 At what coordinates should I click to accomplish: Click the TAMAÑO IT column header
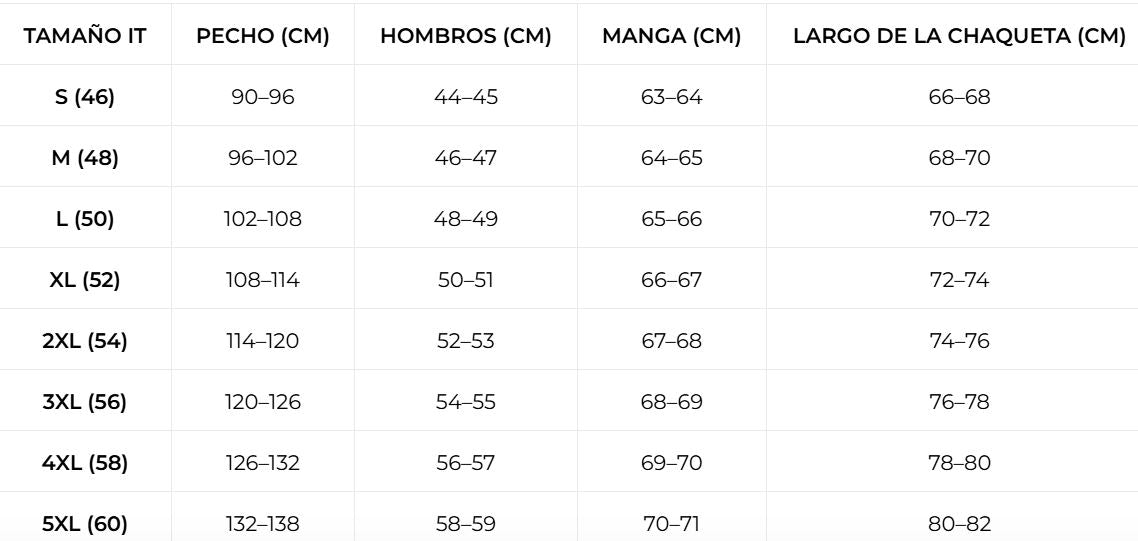point(85,36)
